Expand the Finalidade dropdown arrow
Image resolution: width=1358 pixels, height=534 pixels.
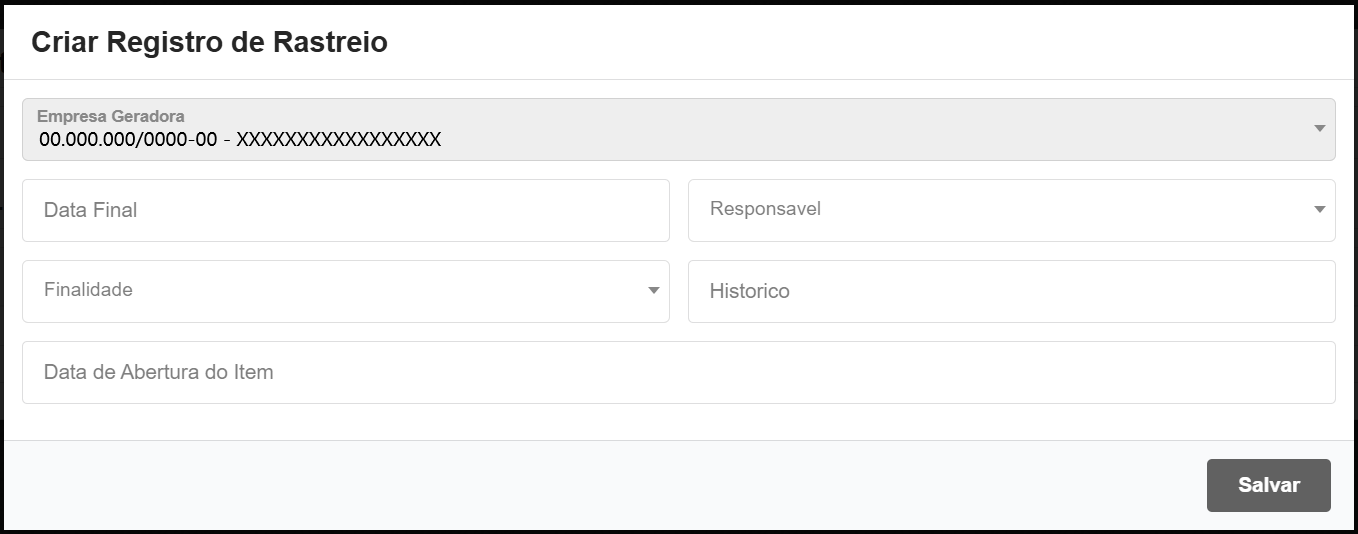pyautogui.click(x=653, y=291)
